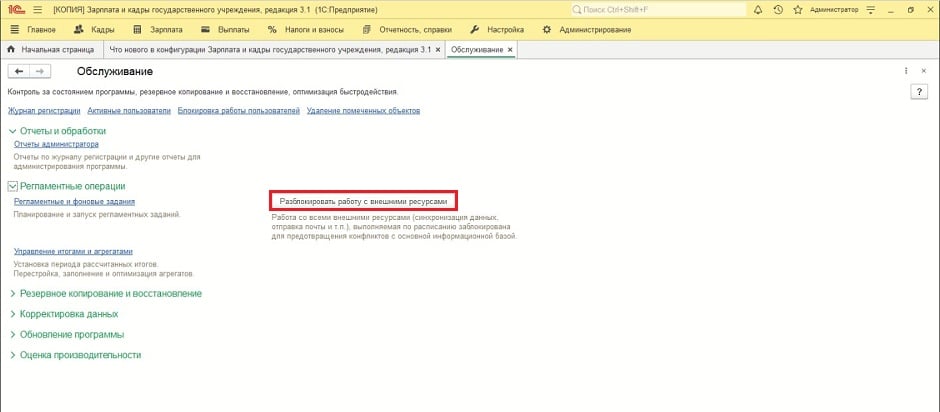This screenshot has height=412, width=940.
Task: Open the Зарплата section
Action: tap(158, 30)
